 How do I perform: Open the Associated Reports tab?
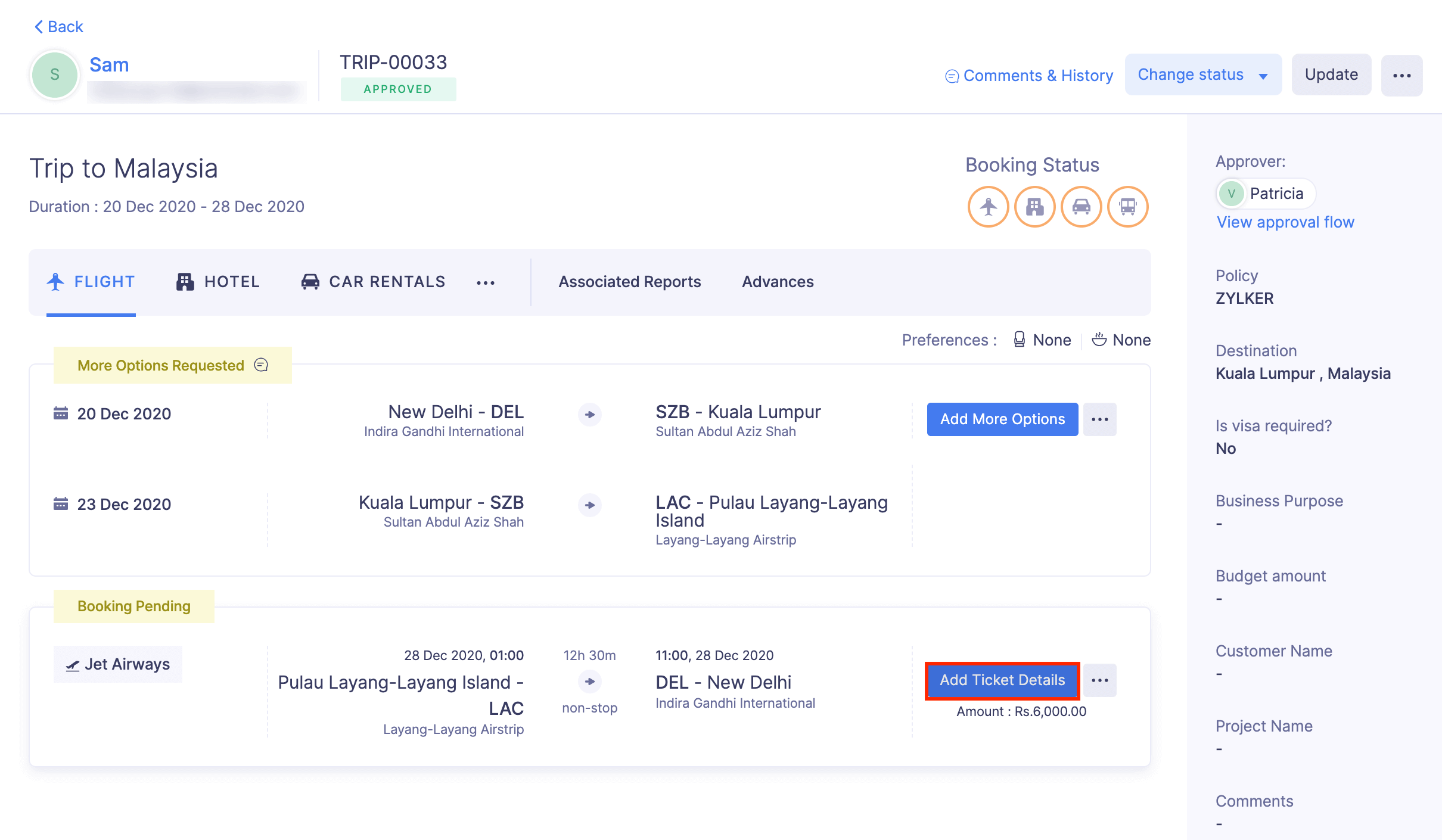[x=629, y=281]
